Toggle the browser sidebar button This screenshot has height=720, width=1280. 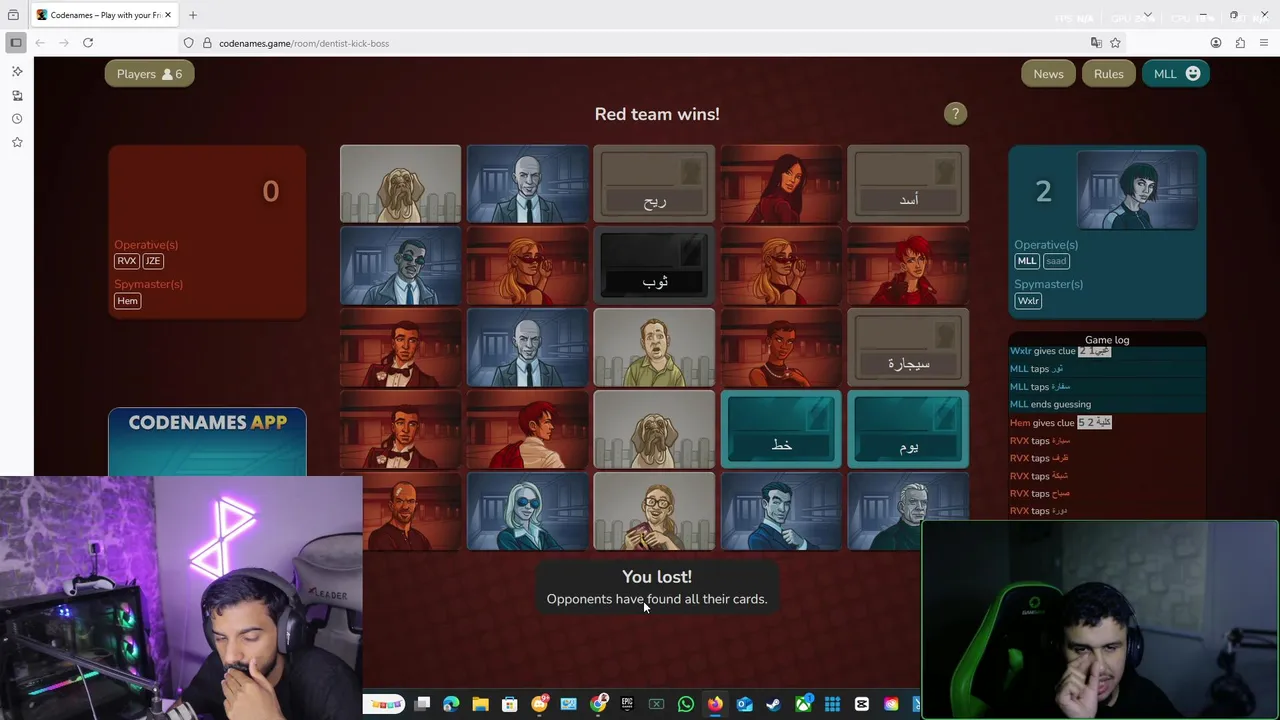16,43
